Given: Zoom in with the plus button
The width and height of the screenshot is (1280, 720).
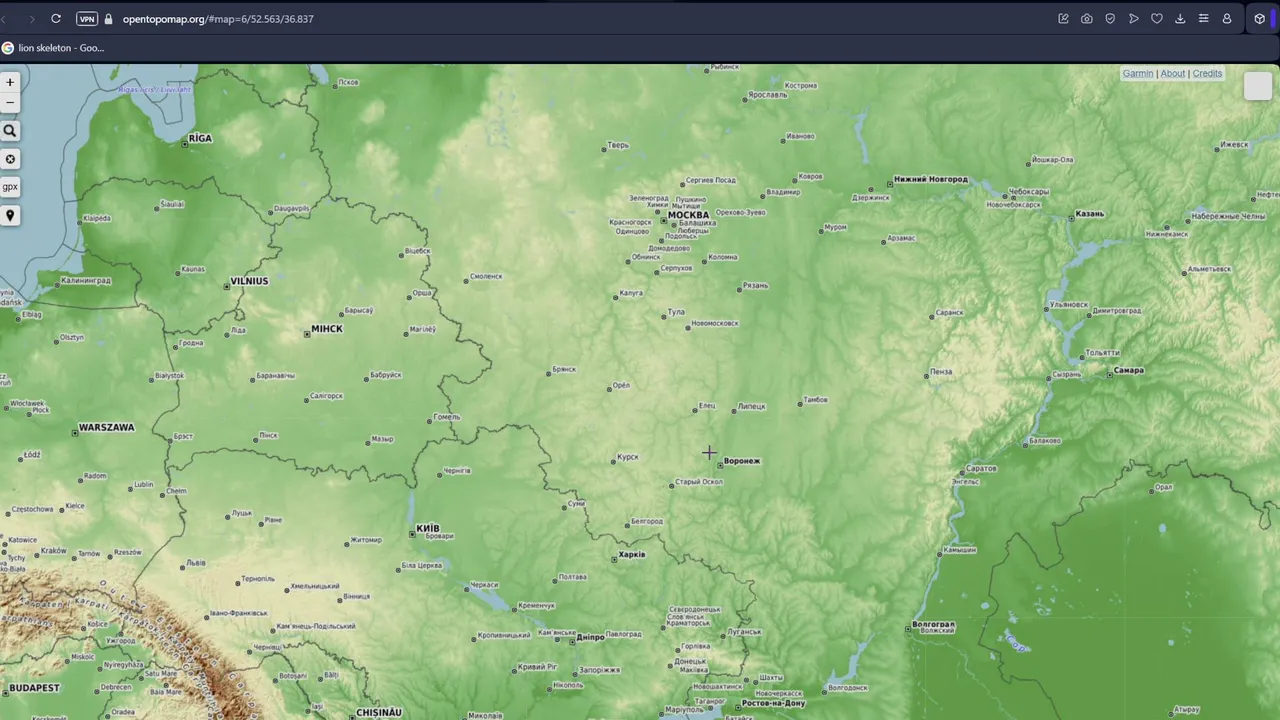Looking at the screenshot, I should tap(10, 82).
